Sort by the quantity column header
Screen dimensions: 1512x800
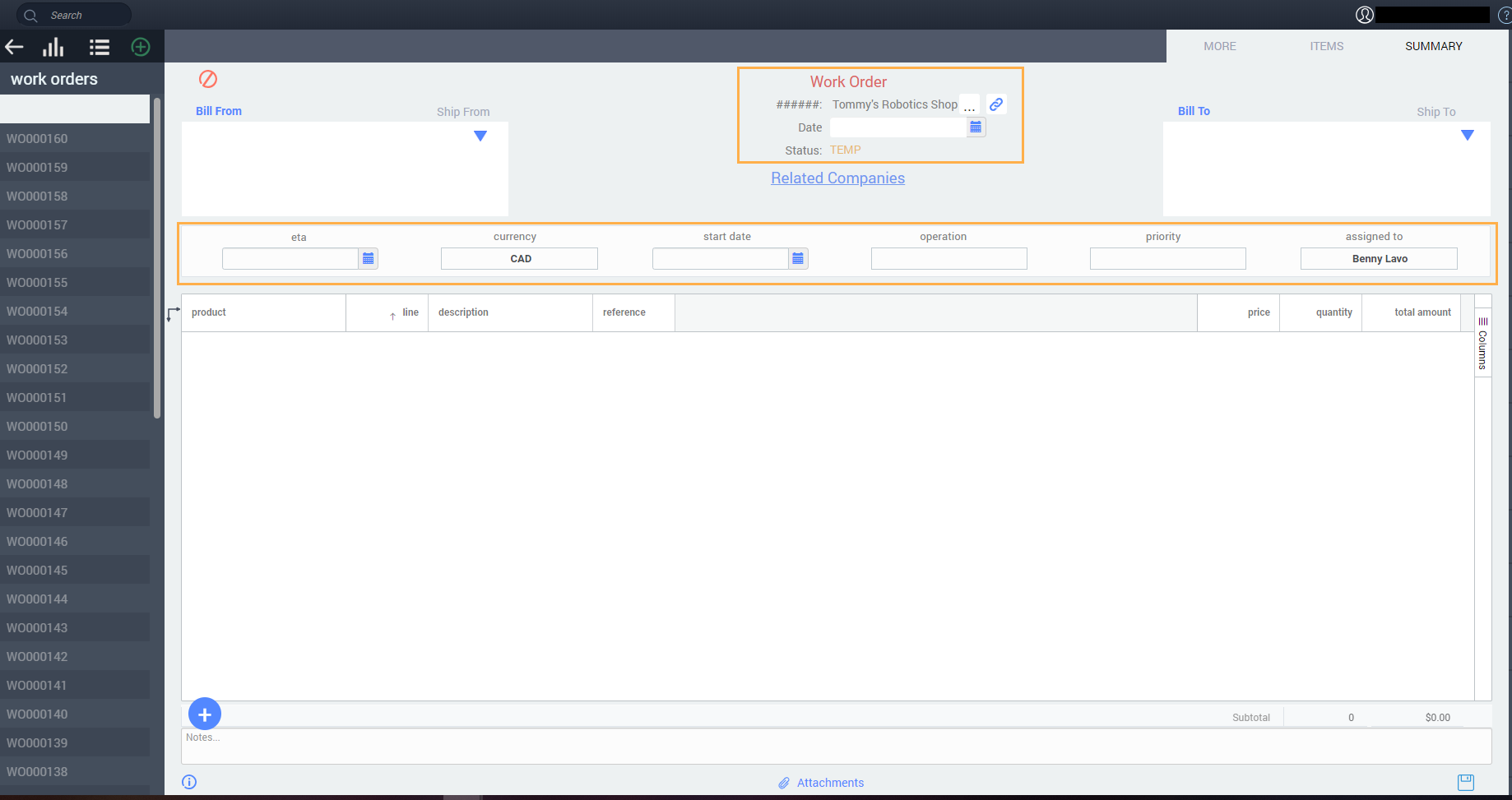(1321, 312)
